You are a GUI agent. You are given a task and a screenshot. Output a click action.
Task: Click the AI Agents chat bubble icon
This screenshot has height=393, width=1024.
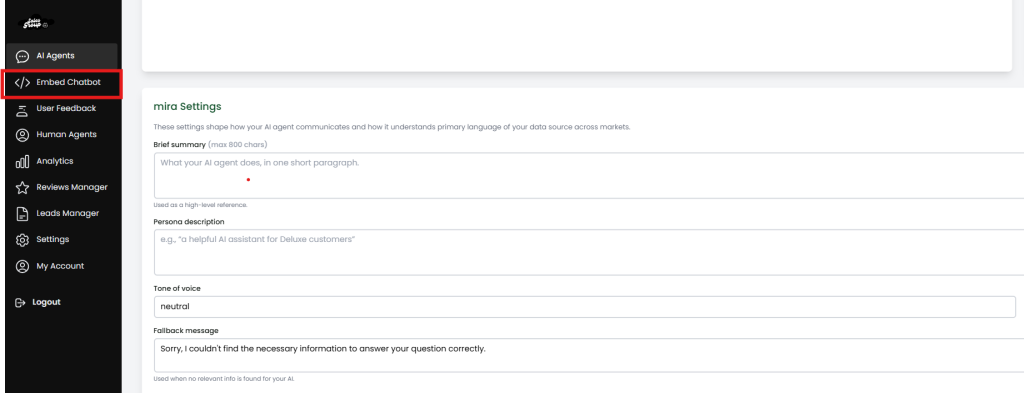(x=22, y=56)
